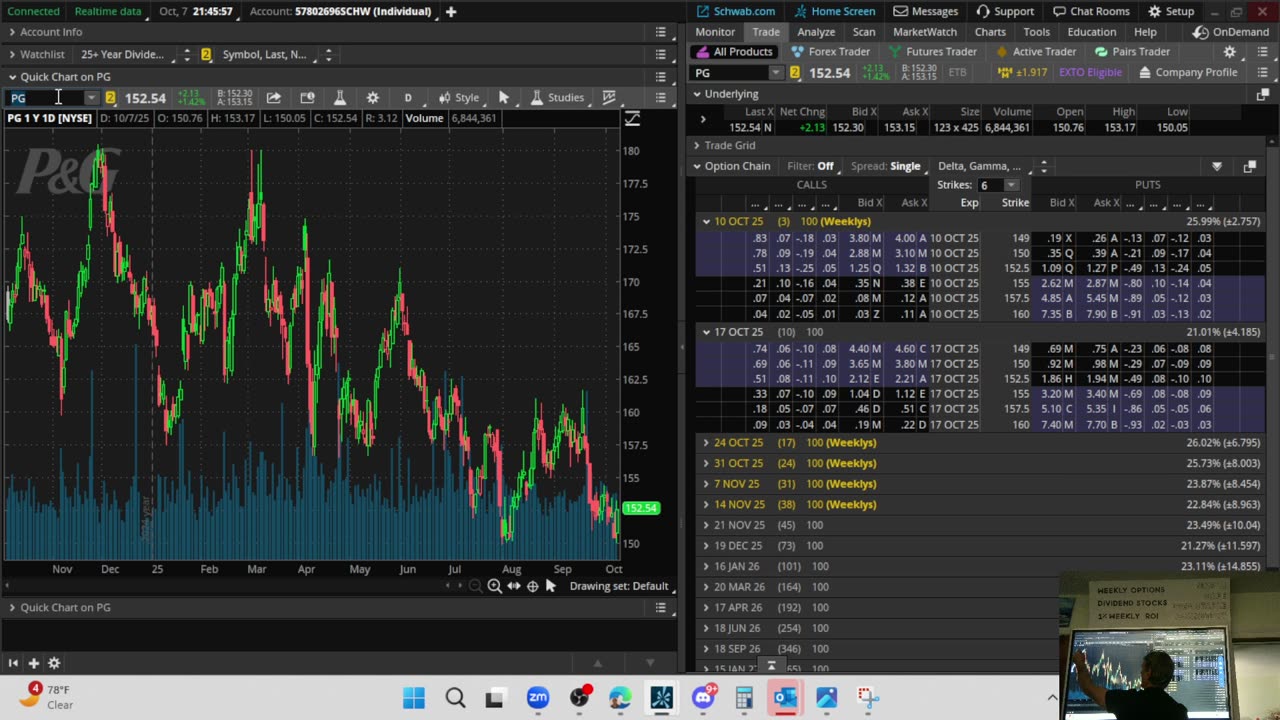Open Studies flask button in chart toolbar

pyautogui.click(x=557, y=97)
